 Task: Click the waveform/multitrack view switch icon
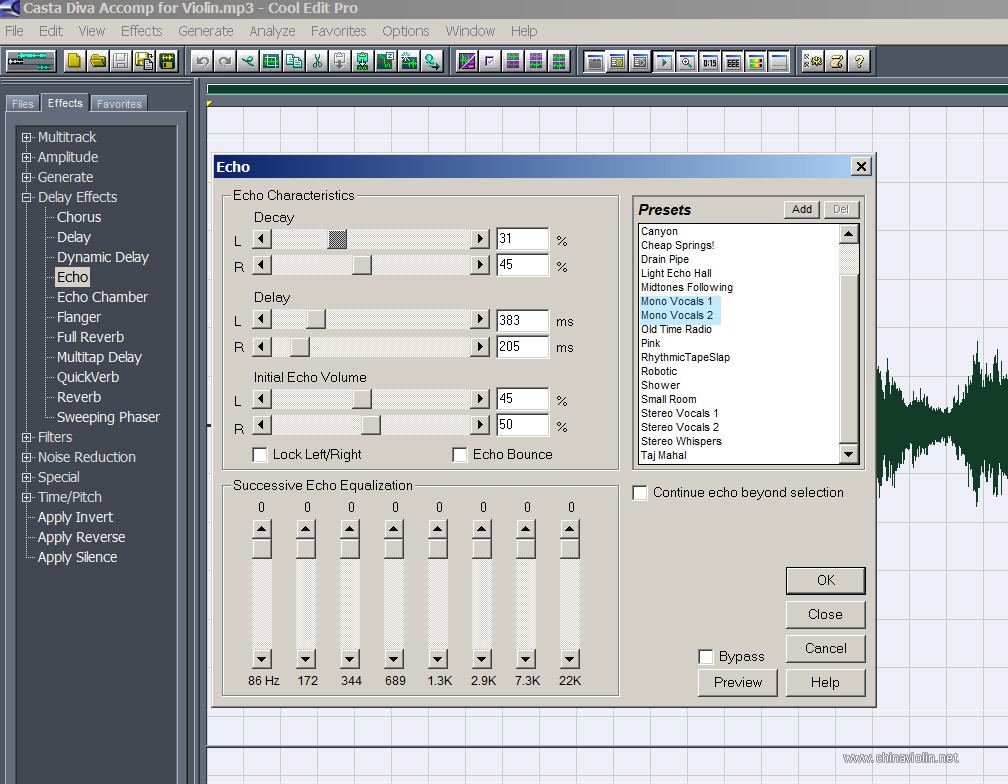pos(30,62)
